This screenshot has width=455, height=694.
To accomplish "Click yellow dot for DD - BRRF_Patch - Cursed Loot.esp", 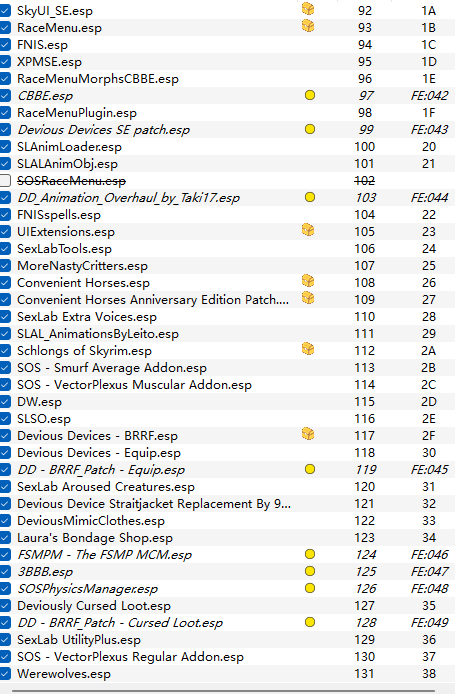I will pyautogui.click(x=310, y=622).
